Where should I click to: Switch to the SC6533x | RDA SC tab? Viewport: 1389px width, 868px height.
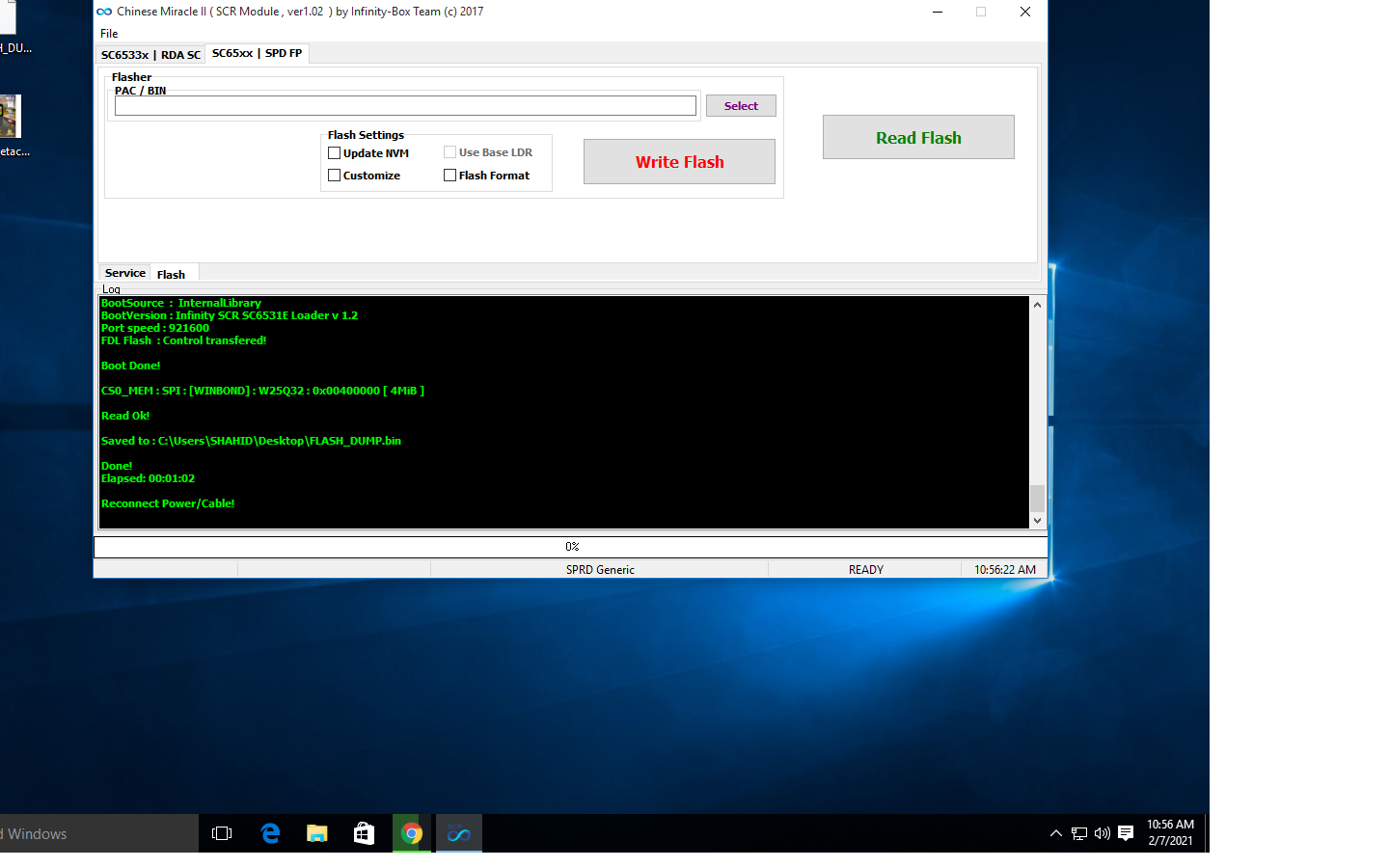tap(150, 55)
